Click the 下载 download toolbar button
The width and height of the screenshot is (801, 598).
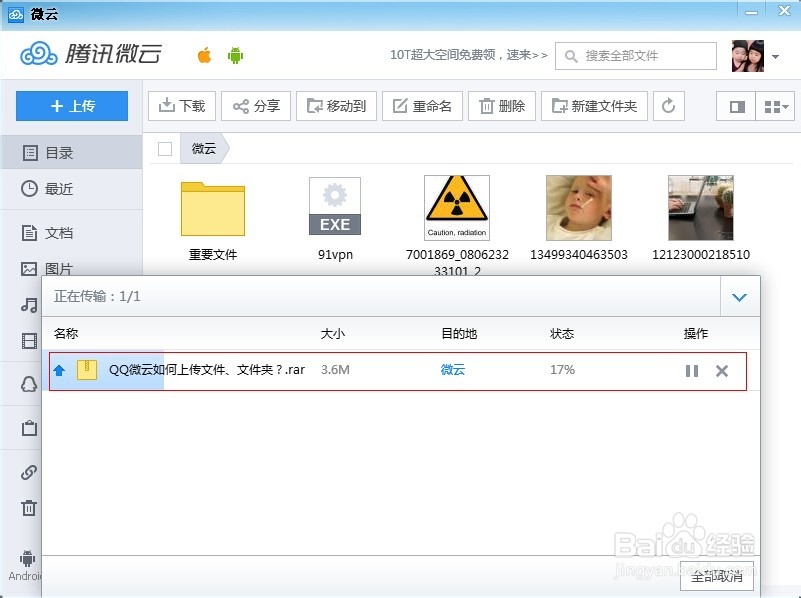tap(182, 106)
